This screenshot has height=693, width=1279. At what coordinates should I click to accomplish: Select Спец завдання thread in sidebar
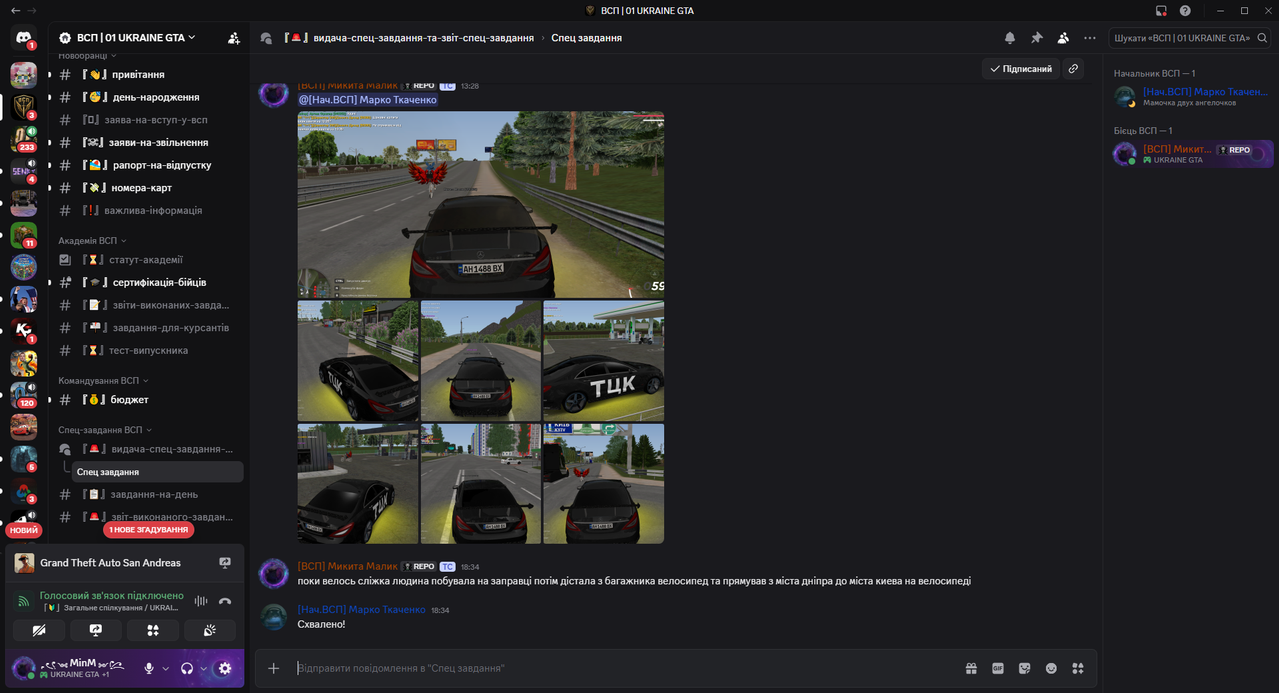[158, 472]
